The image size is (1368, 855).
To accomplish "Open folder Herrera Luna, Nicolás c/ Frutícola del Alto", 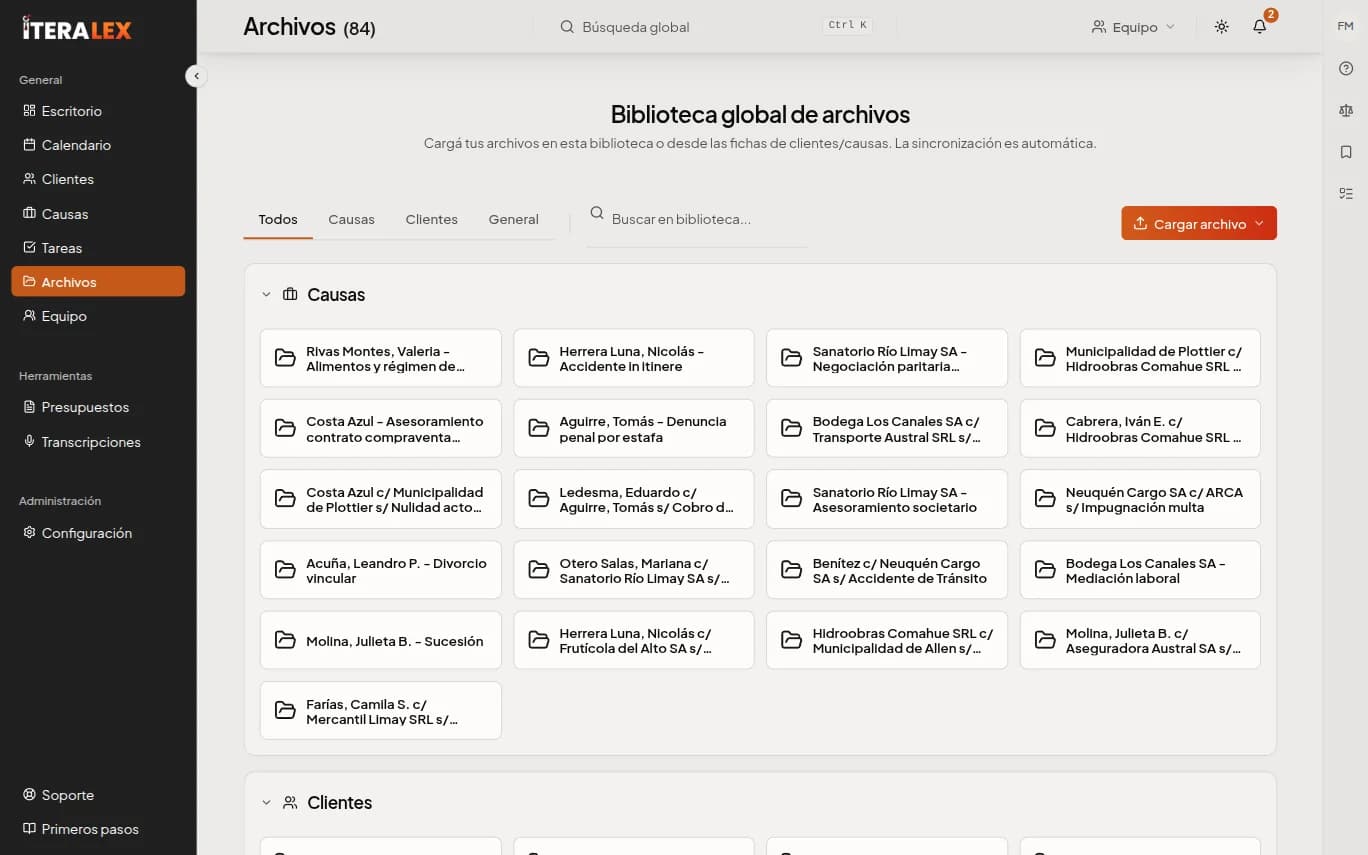I will pyautogui.click(x=634, y=640).
